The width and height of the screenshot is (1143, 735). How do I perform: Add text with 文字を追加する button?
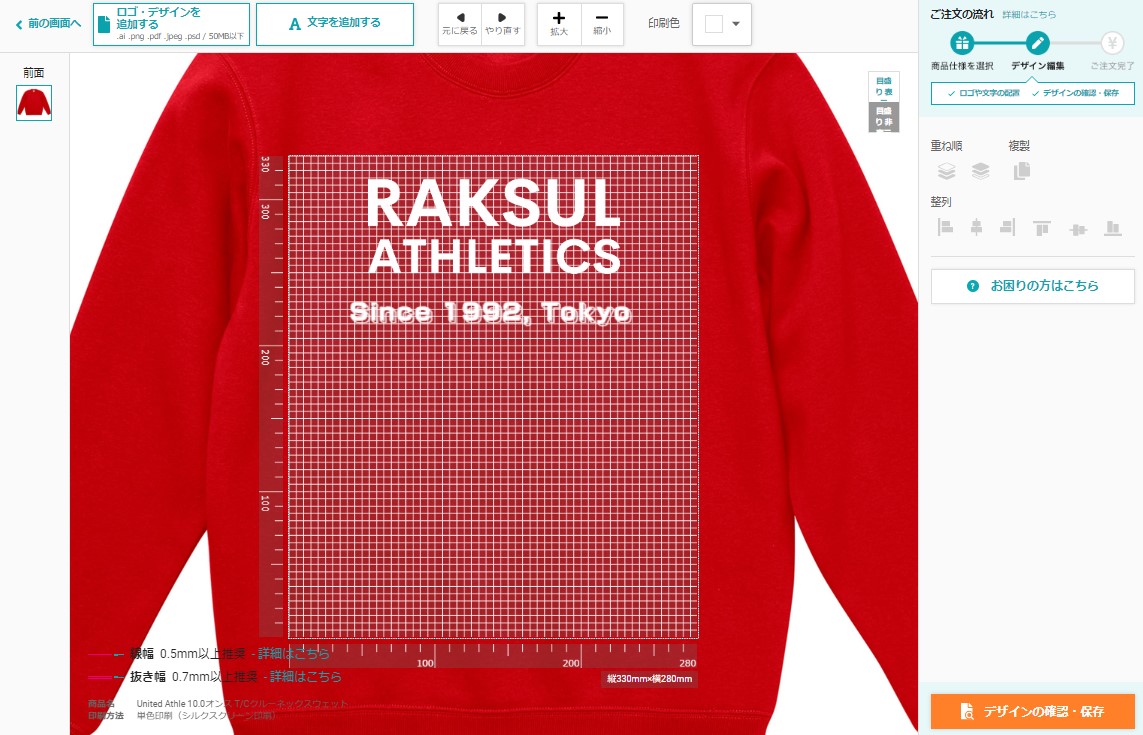click(x=335, y=24)
